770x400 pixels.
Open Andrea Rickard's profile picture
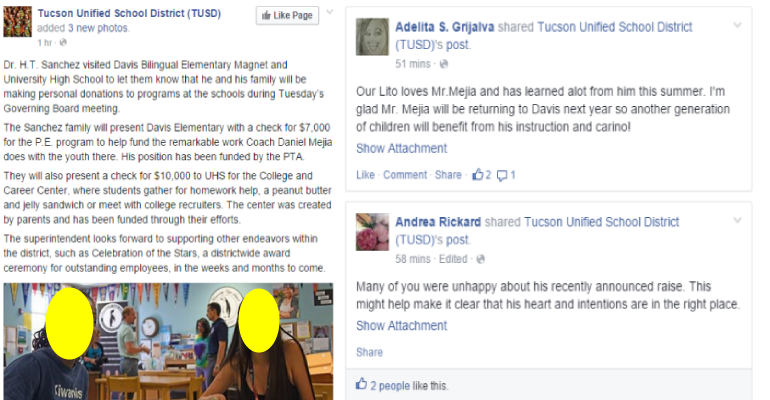(372, 232)
